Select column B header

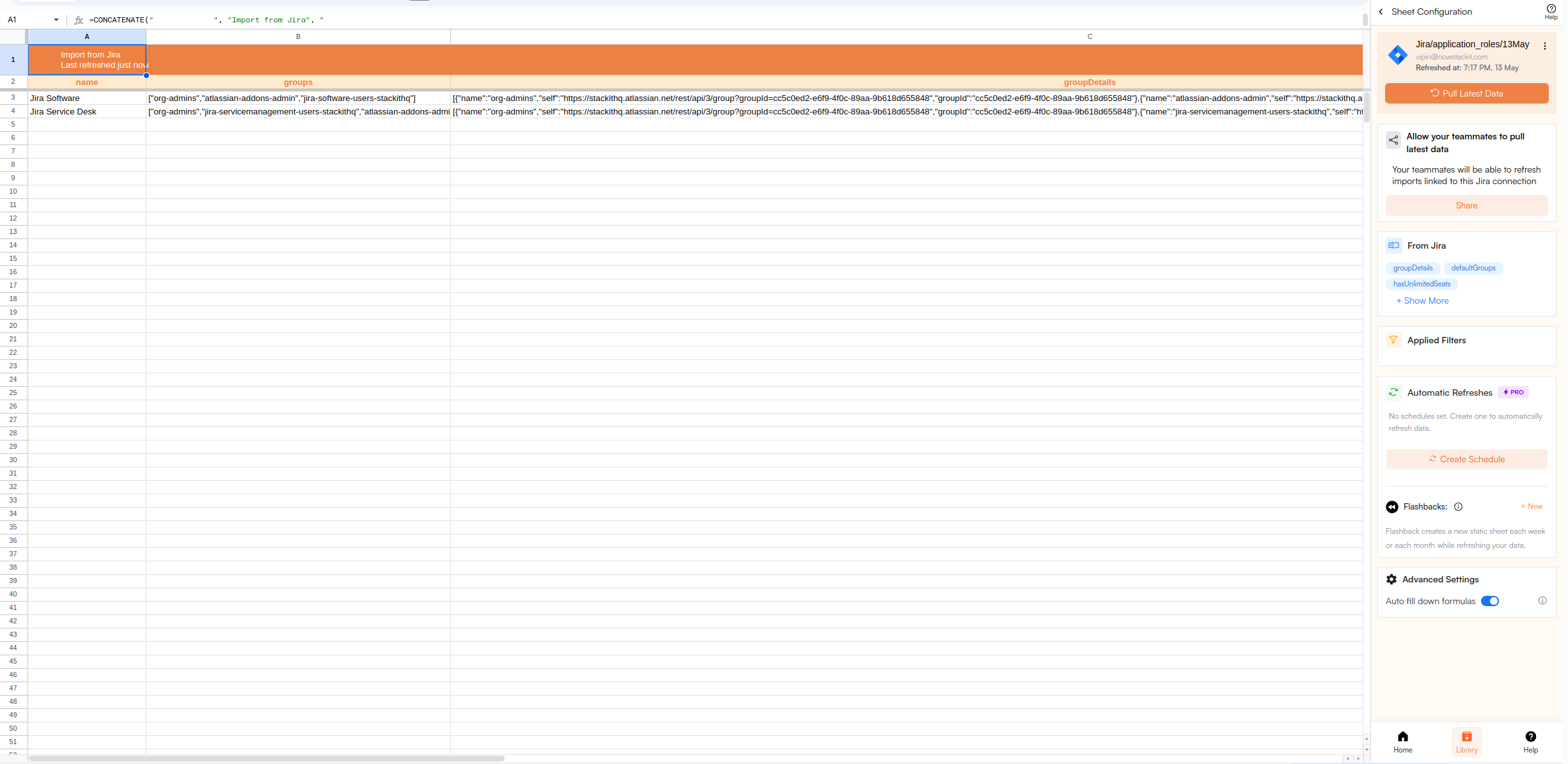(x=298, y=36)
